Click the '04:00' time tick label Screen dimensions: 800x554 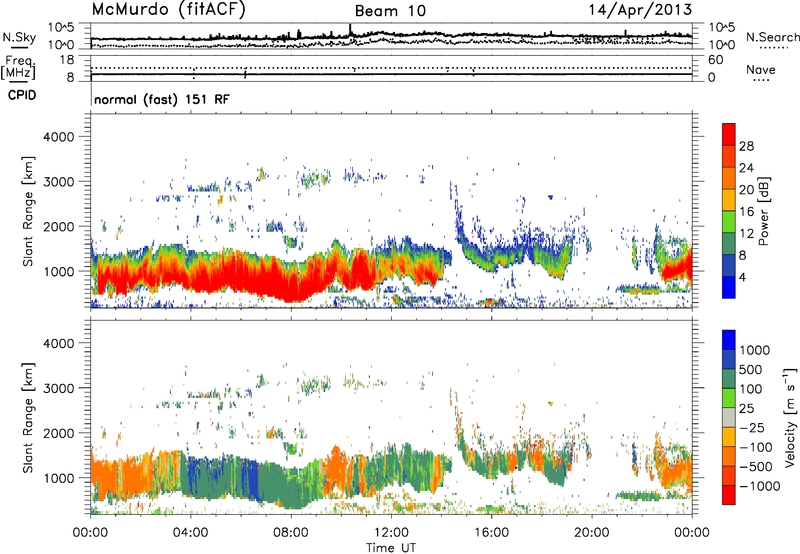point(190,533)
